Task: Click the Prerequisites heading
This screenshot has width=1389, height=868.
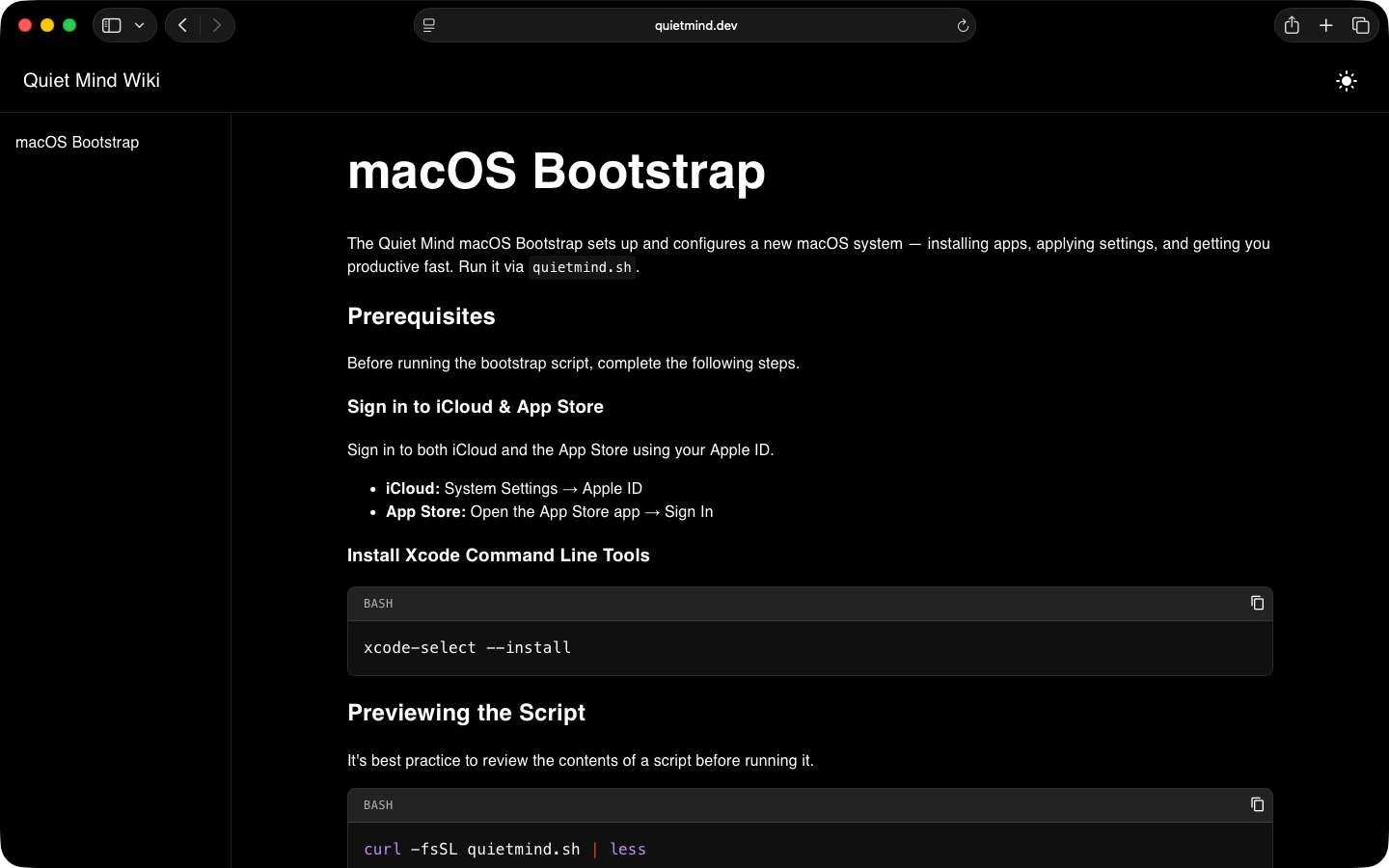Action: point(421,316)
